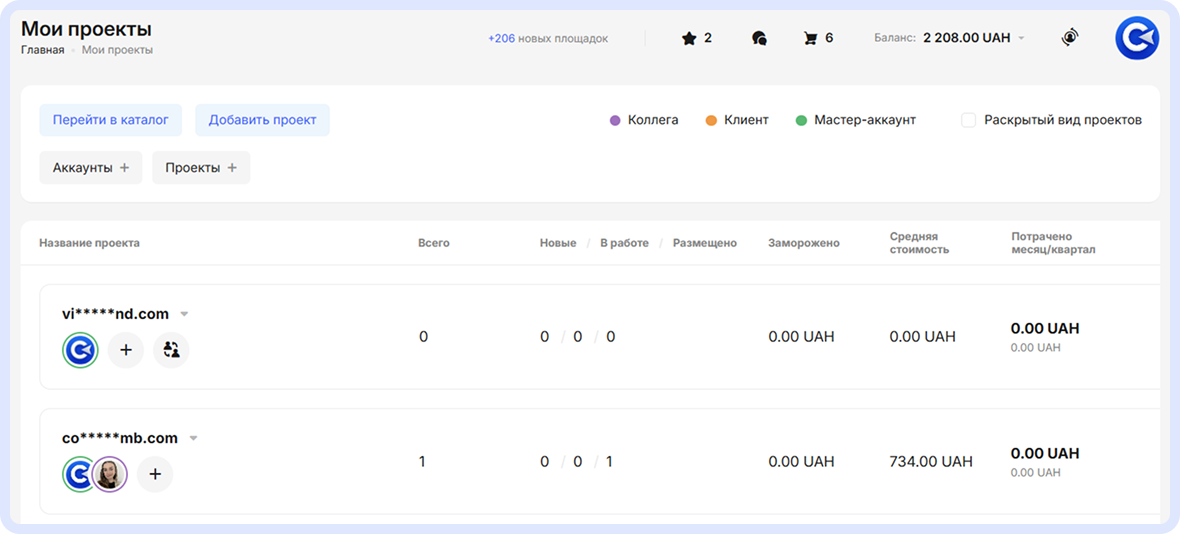
Task: Open the "+206 новых площадок" link
Action: coord(547,38)
